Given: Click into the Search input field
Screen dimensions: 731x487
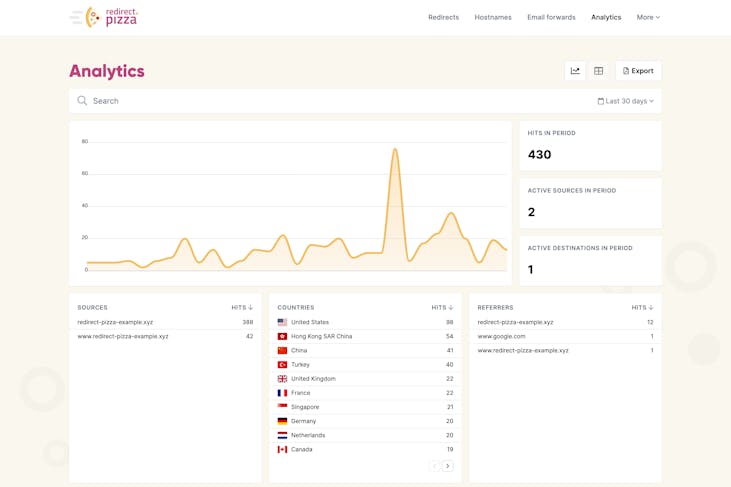Looking at the screenshot, I should click(330, 101).
